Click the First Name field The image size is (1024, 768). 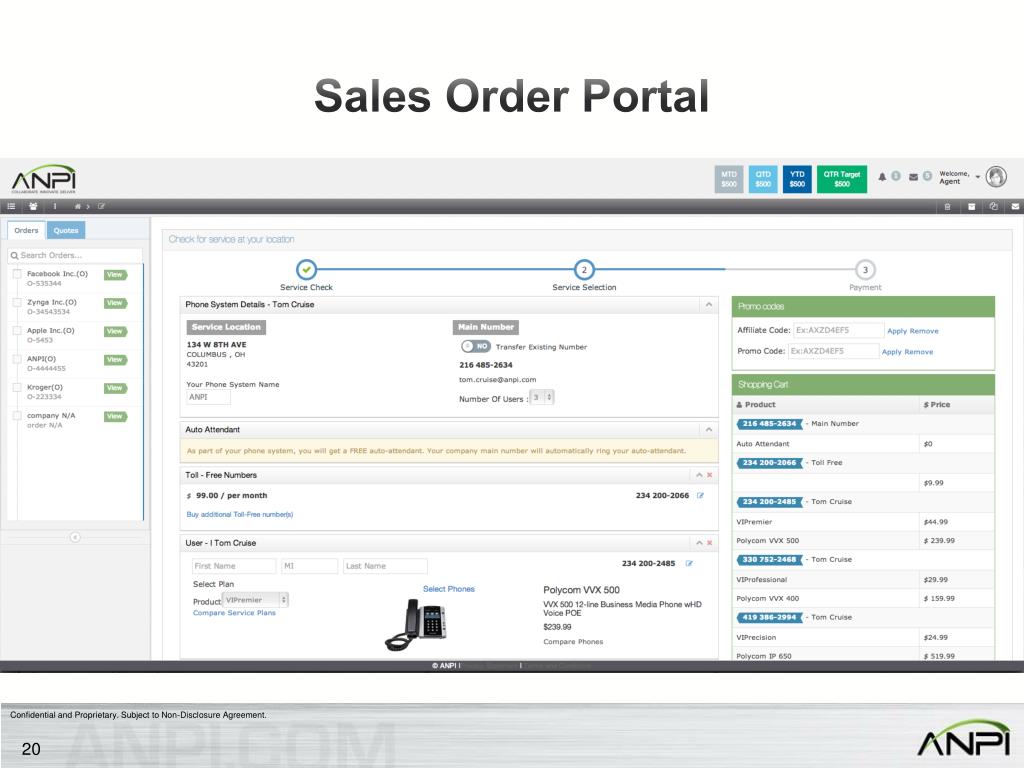(x=234, y=566)
